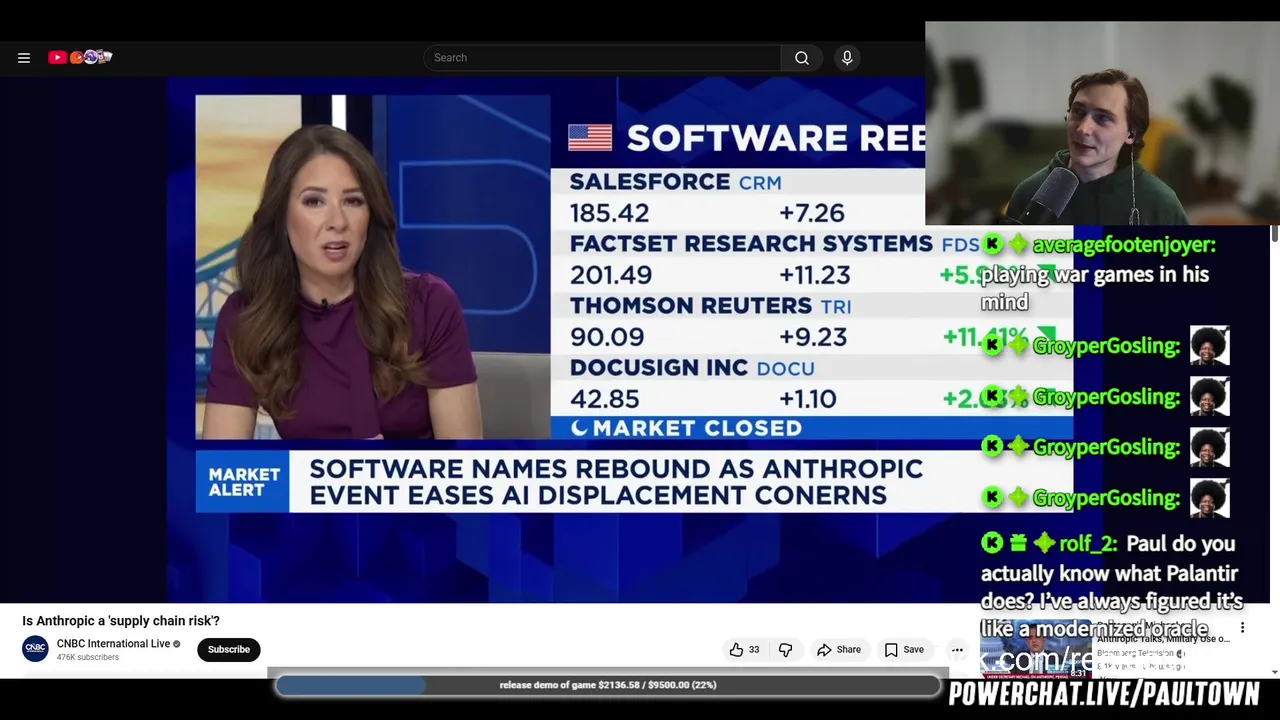1280x720 pixels.
Task: Click rolf_2 chat username
Action: point(1088,544)
